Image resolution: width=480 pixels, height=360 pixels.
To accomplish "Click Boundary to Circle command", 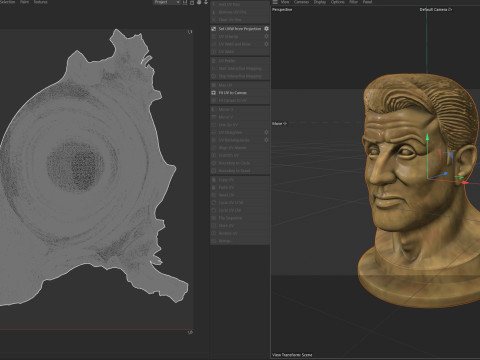I will coord(234,163).
